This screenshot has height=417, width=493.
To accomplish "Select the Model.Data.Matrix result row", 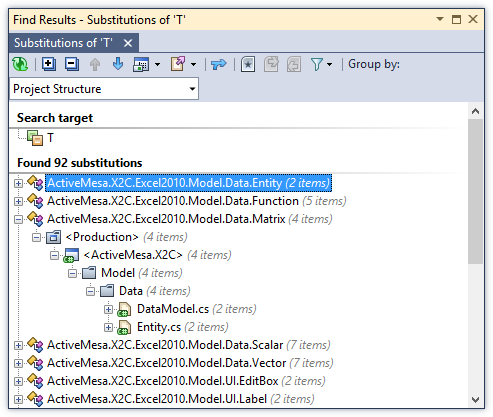I will tap(190, 219).
